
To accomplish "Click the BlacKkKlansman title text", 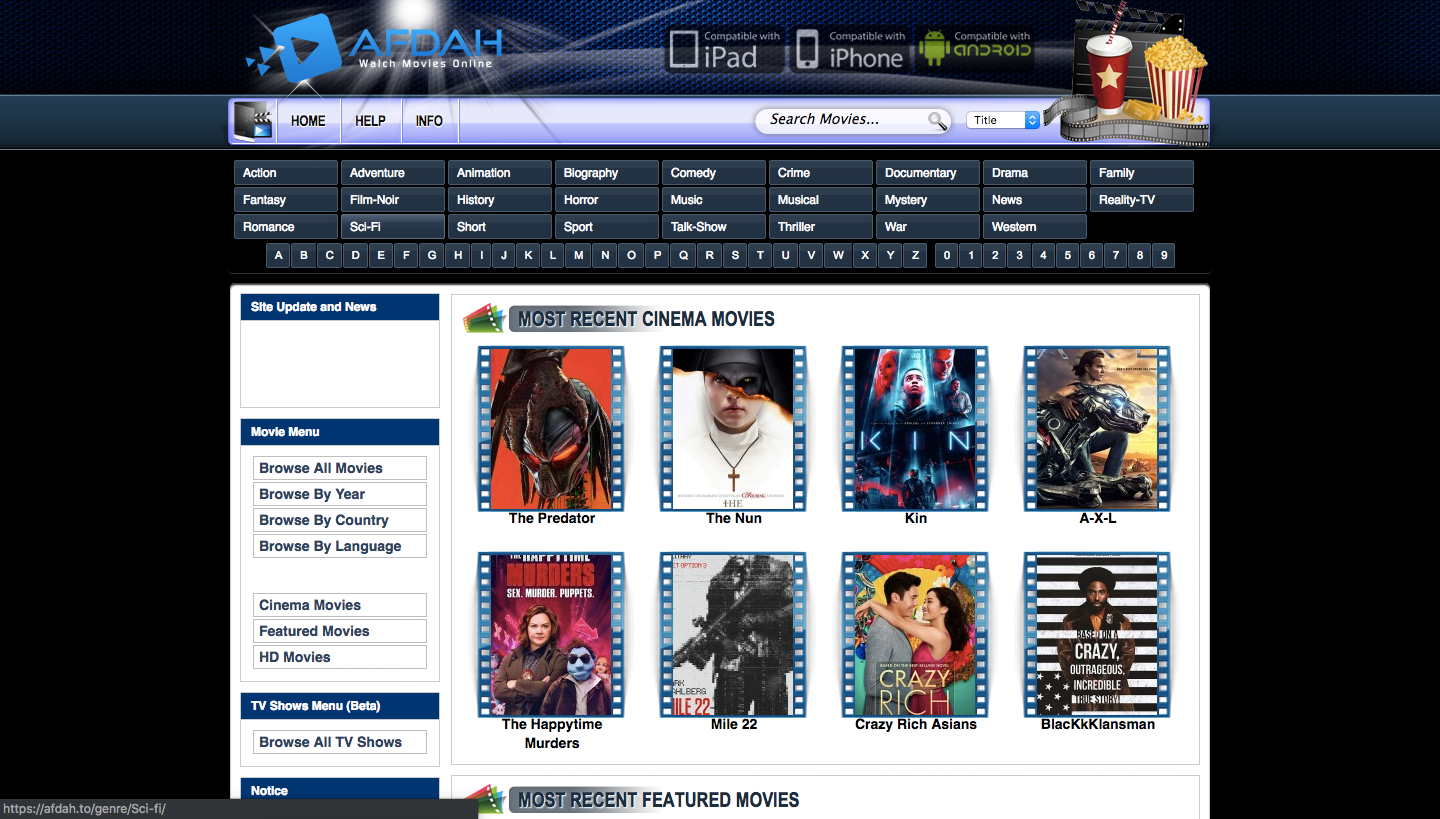I will 1098,724.
